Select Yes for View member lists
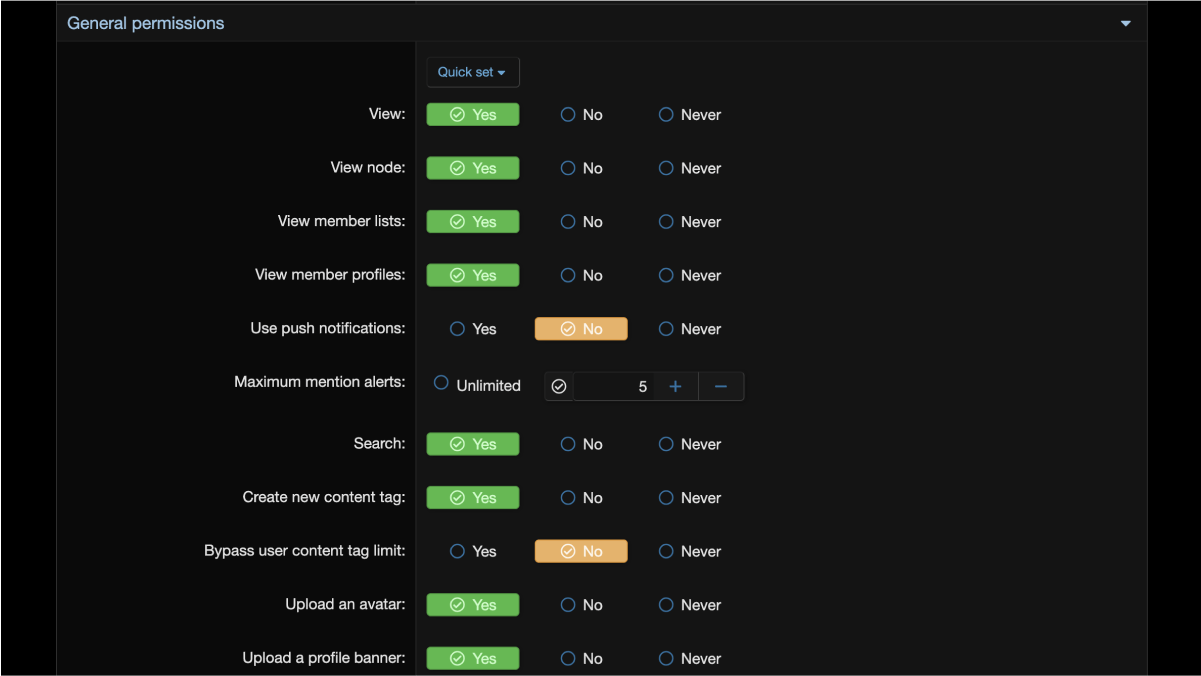1201x676 pixels. click(x=473, y=222)
